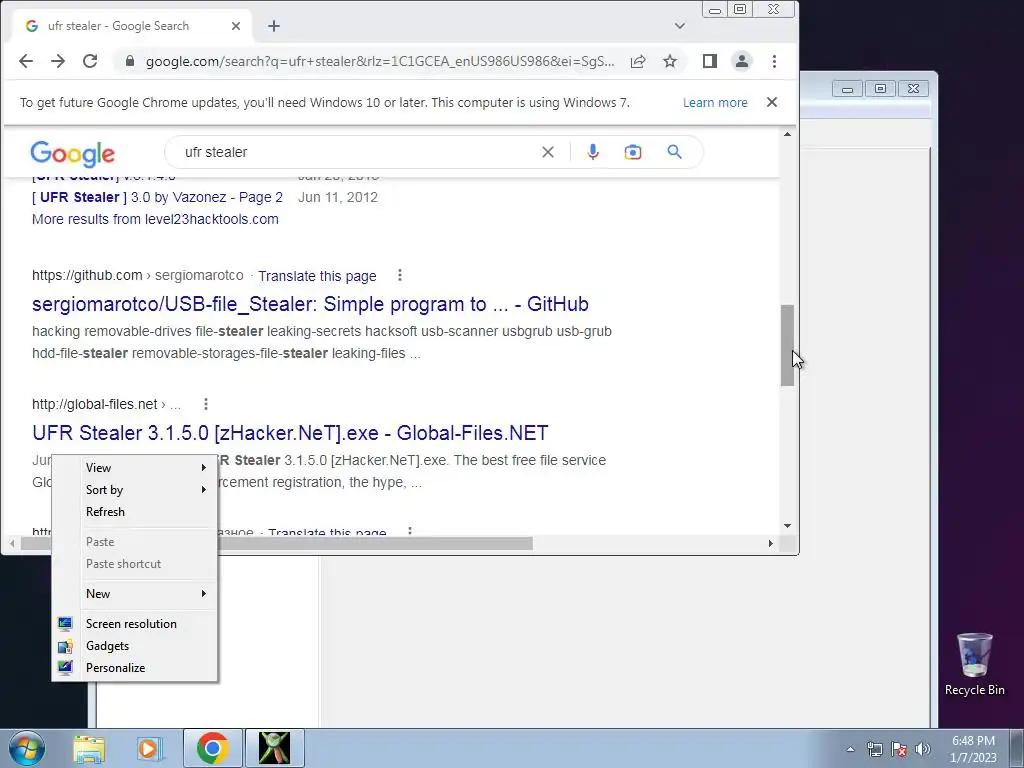Start voice search with microphone icon
Viewport: 1024px width, 768px height.
593,152
